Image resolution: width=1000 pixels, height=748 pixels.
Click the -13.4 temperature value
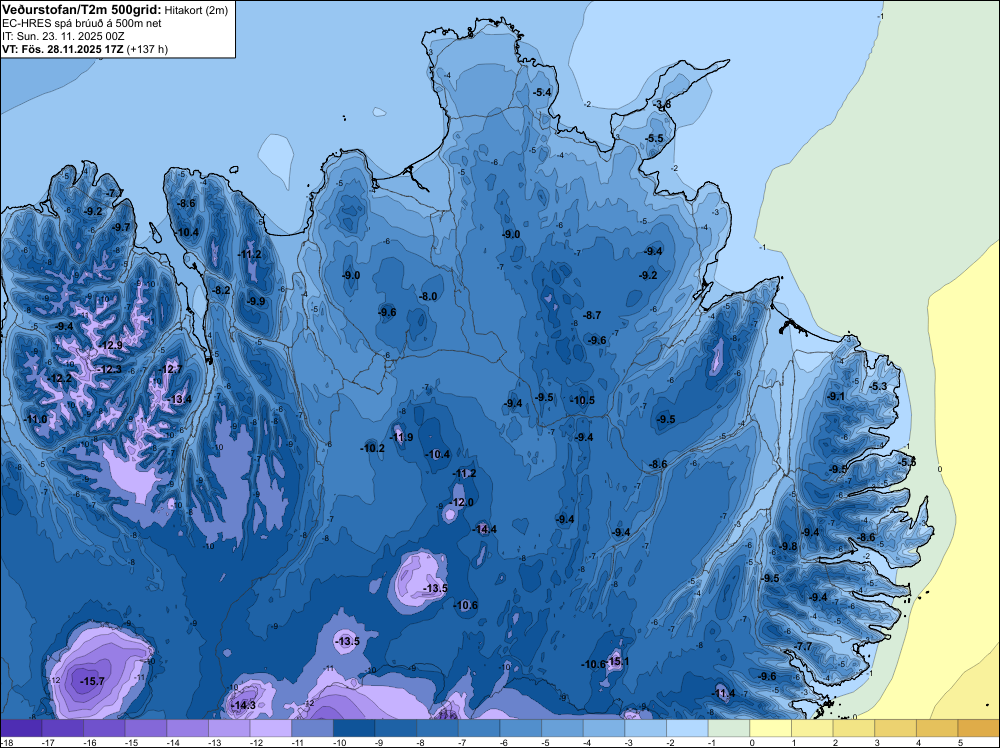click(x=180, y=400)
